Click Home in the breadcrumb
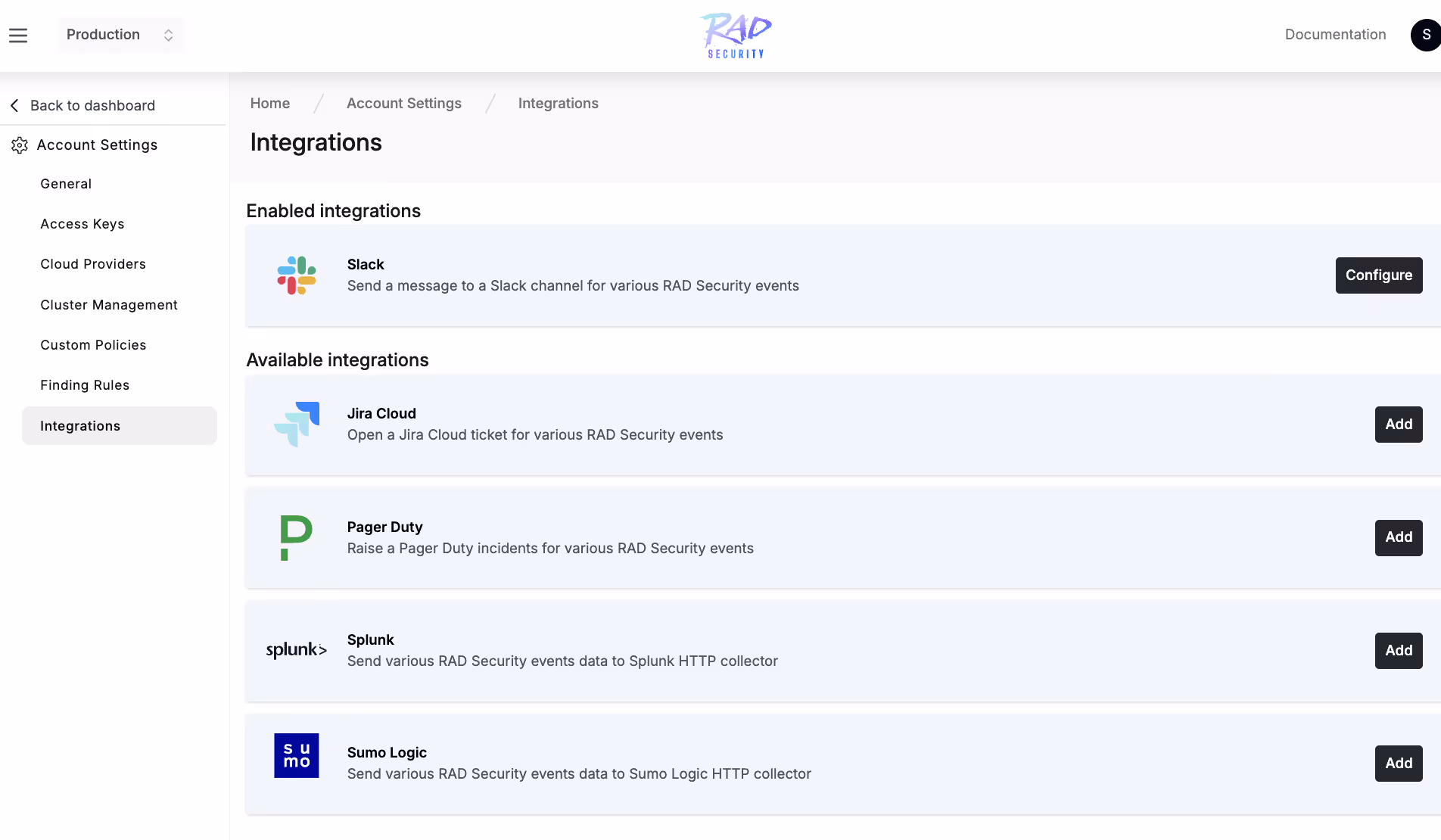The width and height of the screenshot is (1441, 840). [x=270, y=103]
